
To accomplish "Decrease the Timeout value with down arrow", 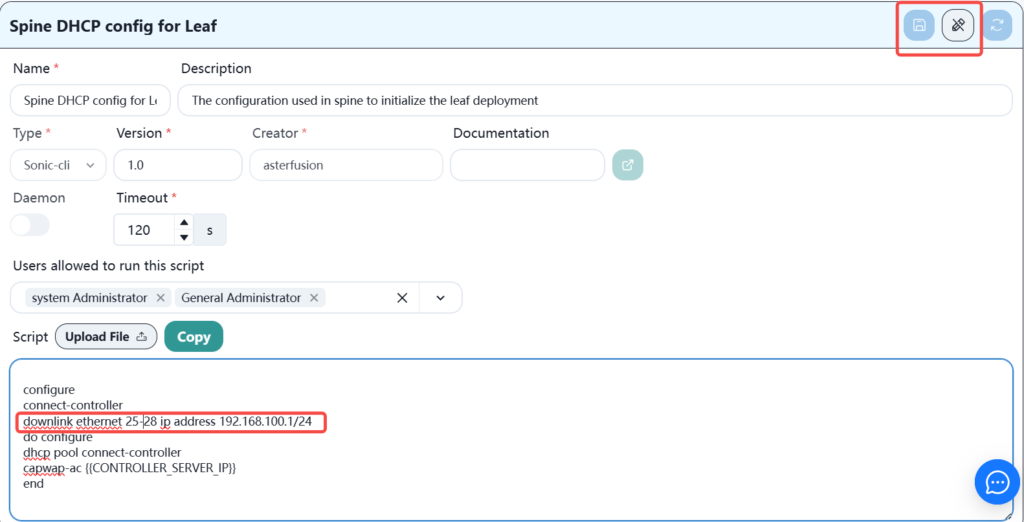I will (183, 237).
